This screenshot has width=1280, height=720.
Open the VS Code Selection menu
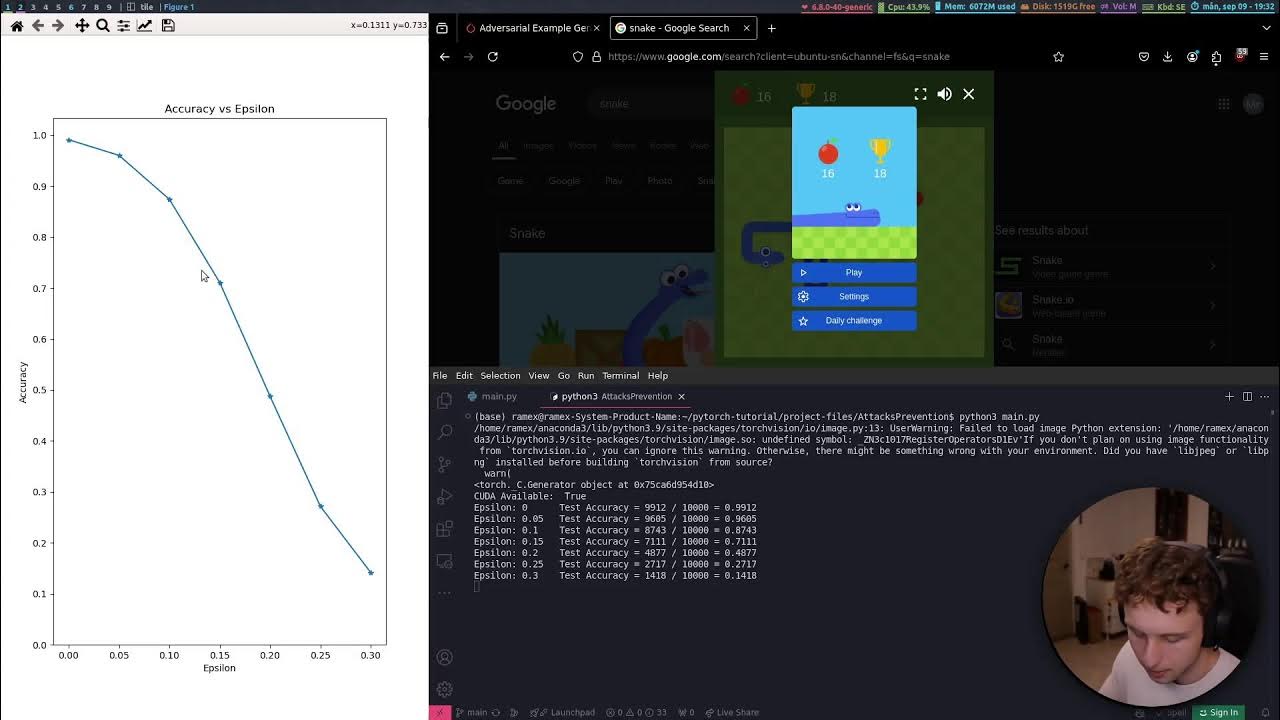click(x=500, y=376)
